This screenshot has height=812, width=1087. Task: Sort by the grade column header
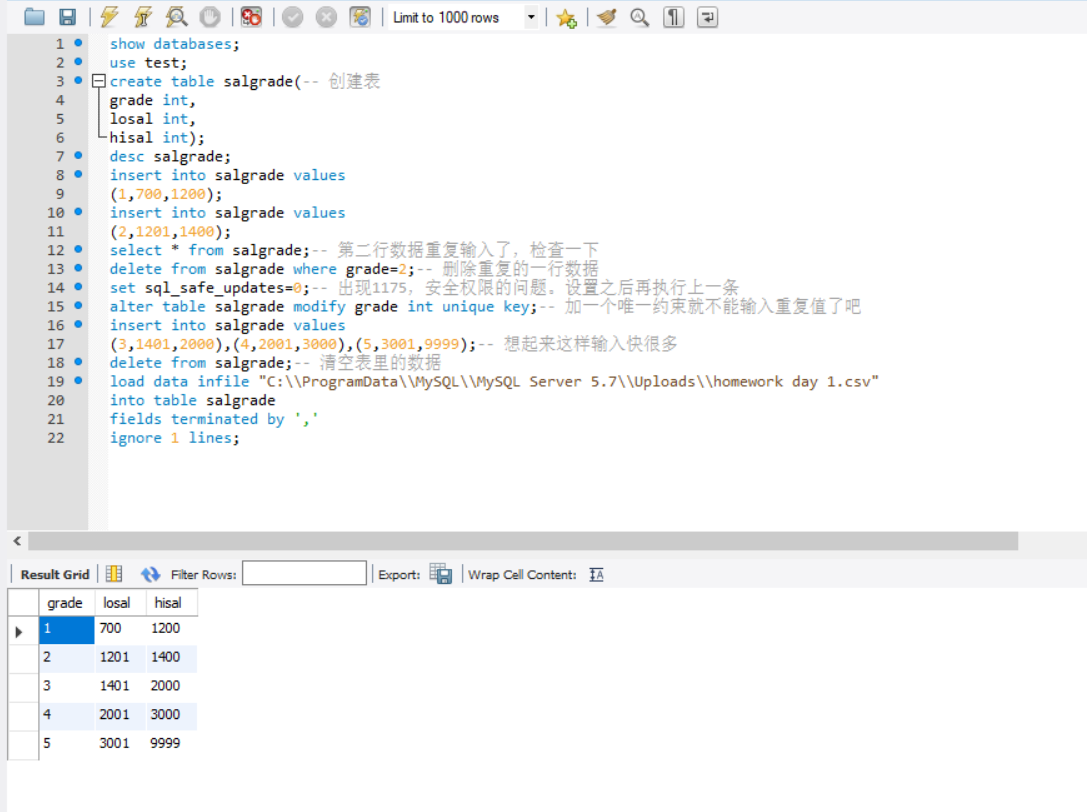65,603
